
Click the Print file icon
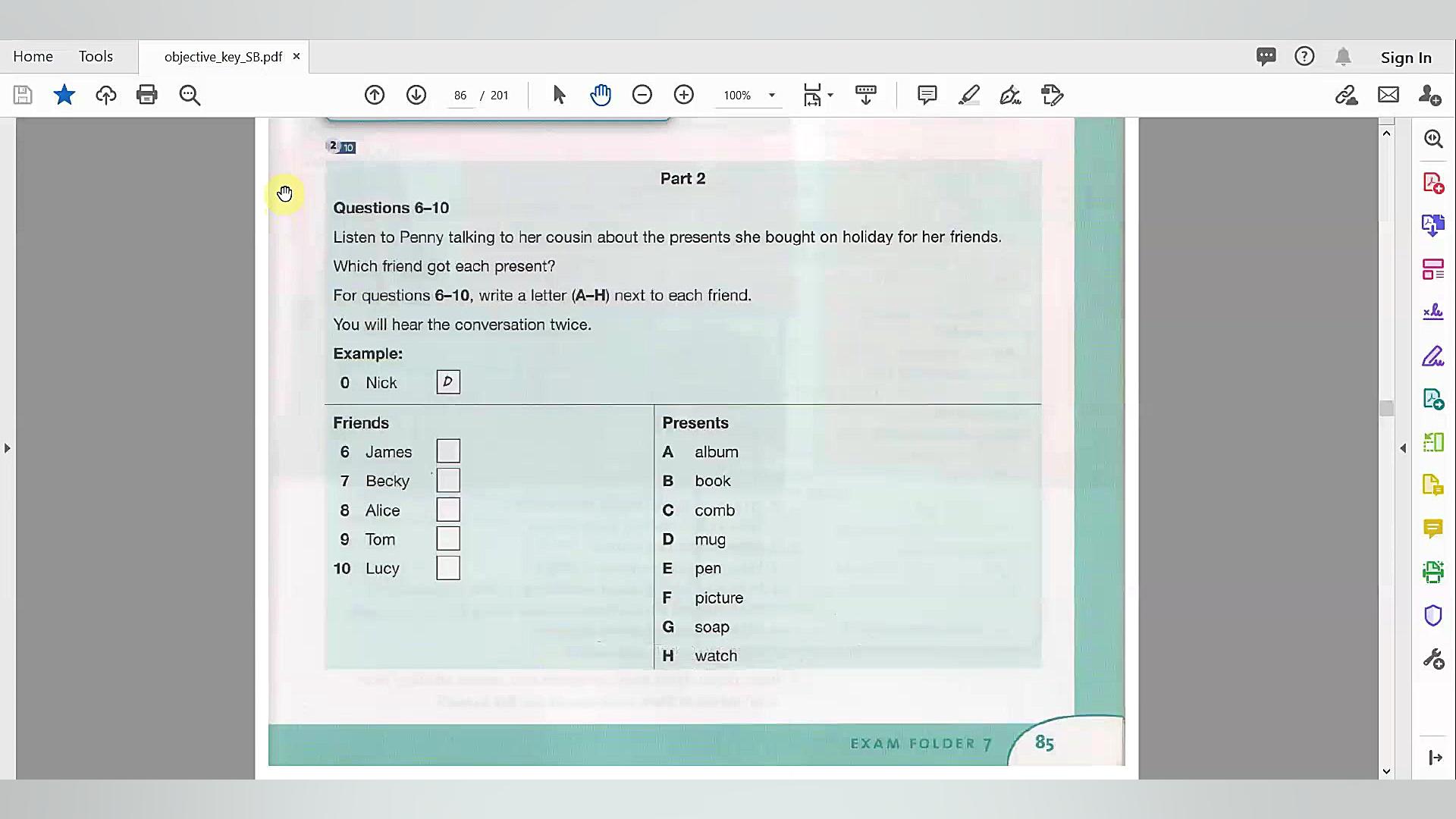[146, 95]
